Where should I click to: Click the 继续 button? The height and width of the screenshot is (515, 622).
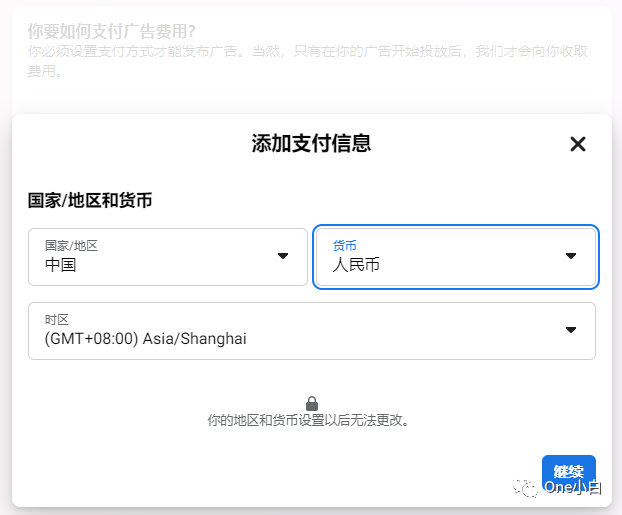(x=568, y=472)
